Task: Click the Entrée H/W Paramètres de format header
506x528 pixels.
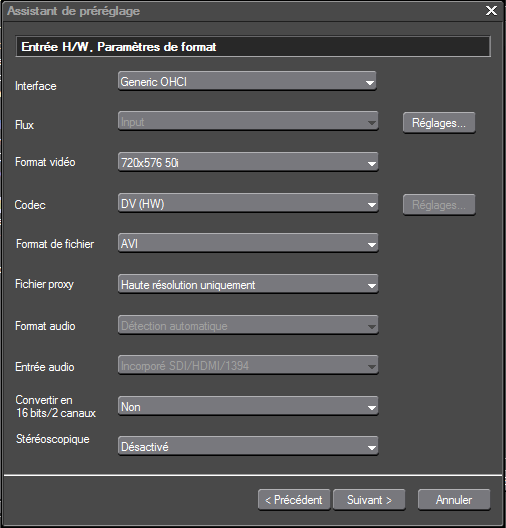Action: click(x=253, y=46)
